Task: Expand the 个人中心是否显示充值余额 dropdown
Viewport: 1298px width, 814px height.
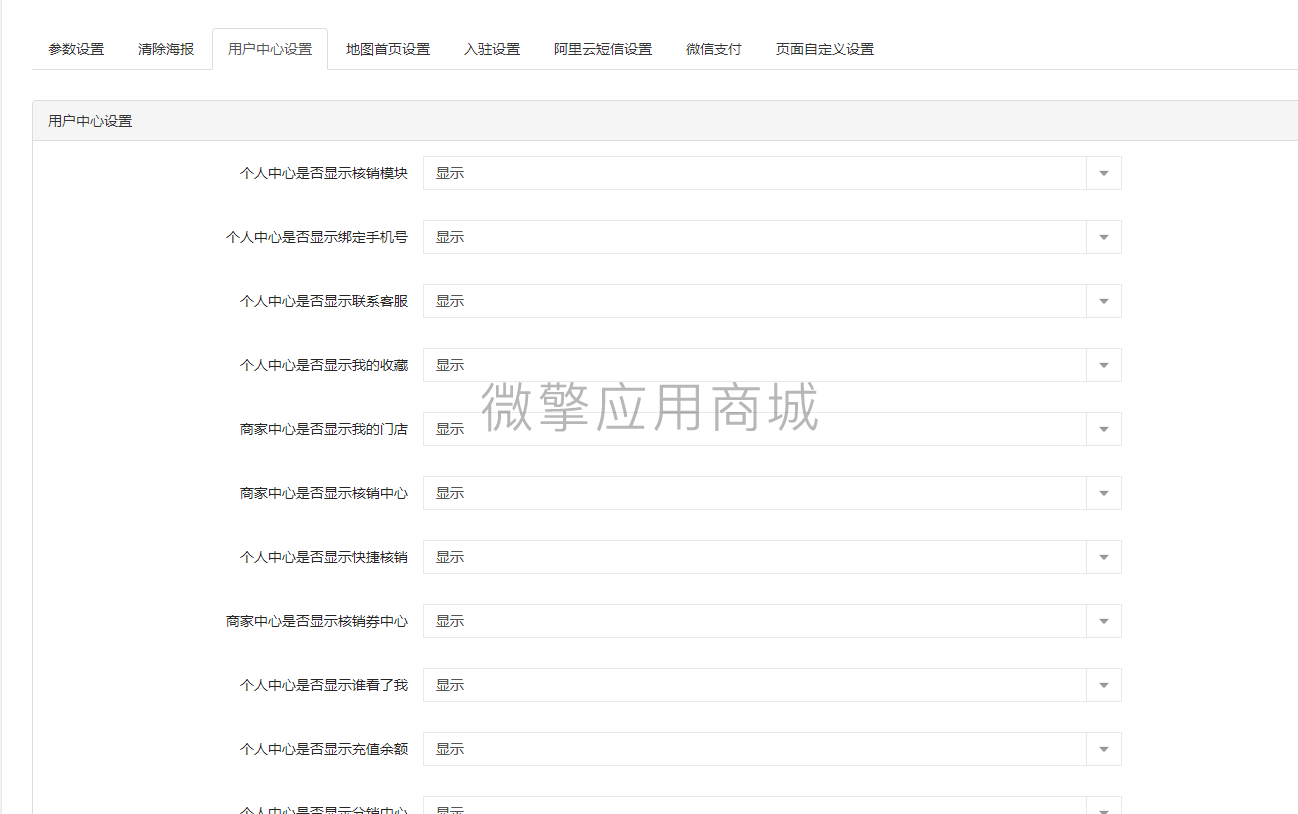Action: (x=772, y=749)
